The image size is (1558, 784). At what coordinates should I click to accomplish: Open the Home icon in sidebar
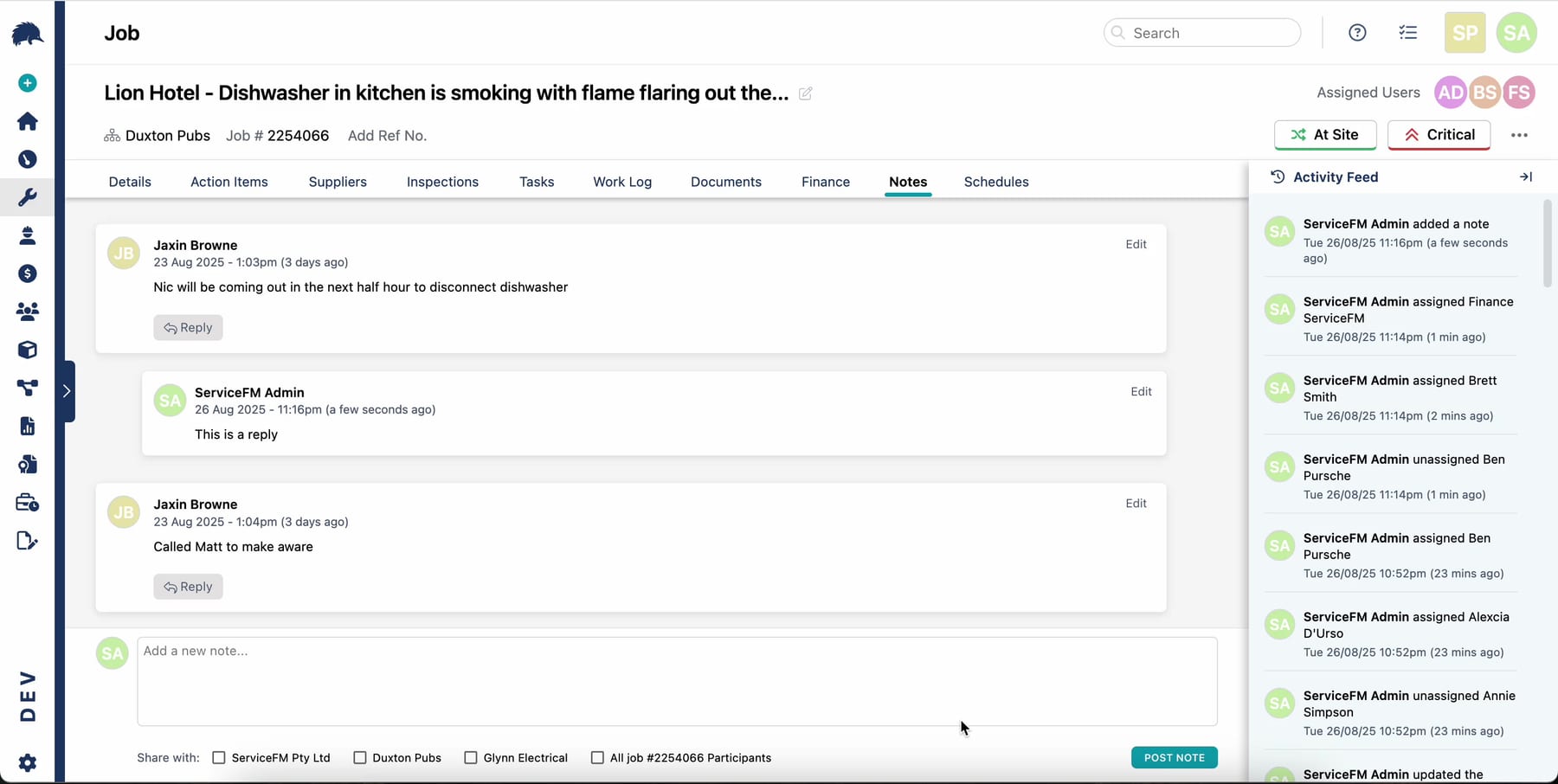coord(28,121)
